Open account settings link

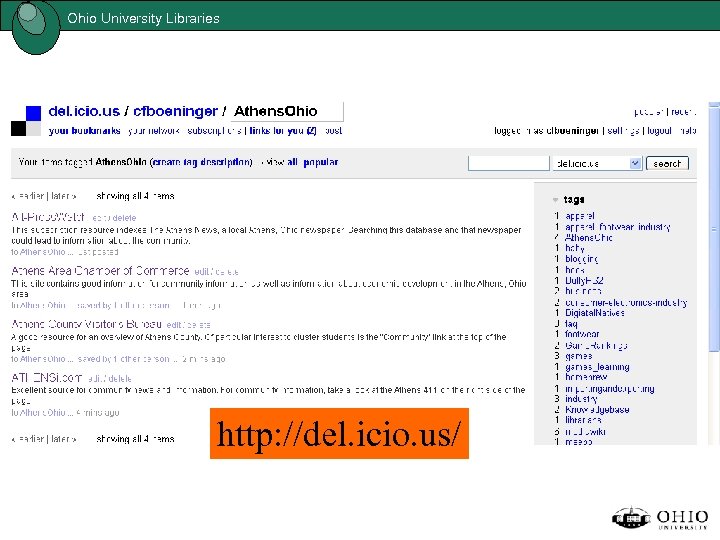[623, 131]
